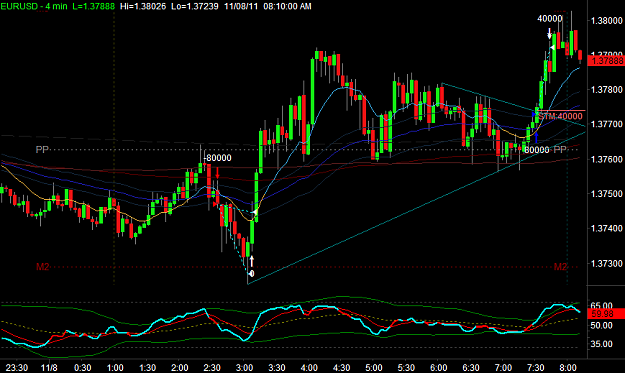625x373 pixels.
Task: Click the 50.00 indicator axis label
Action: pos(601,325)
